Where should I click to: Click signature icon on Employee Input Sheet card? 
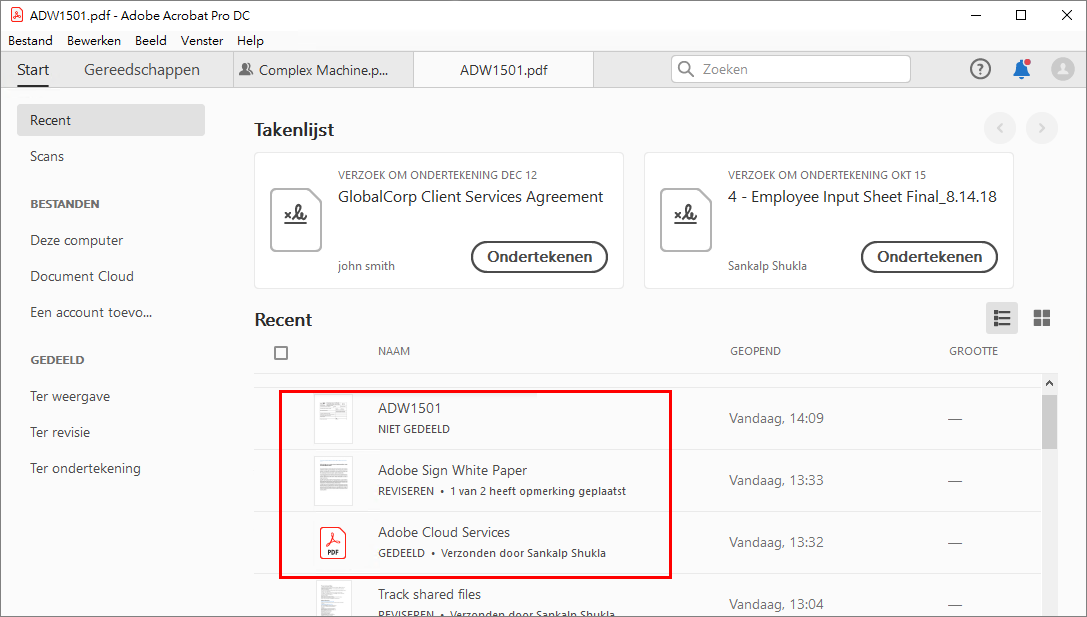pos(686,220)
